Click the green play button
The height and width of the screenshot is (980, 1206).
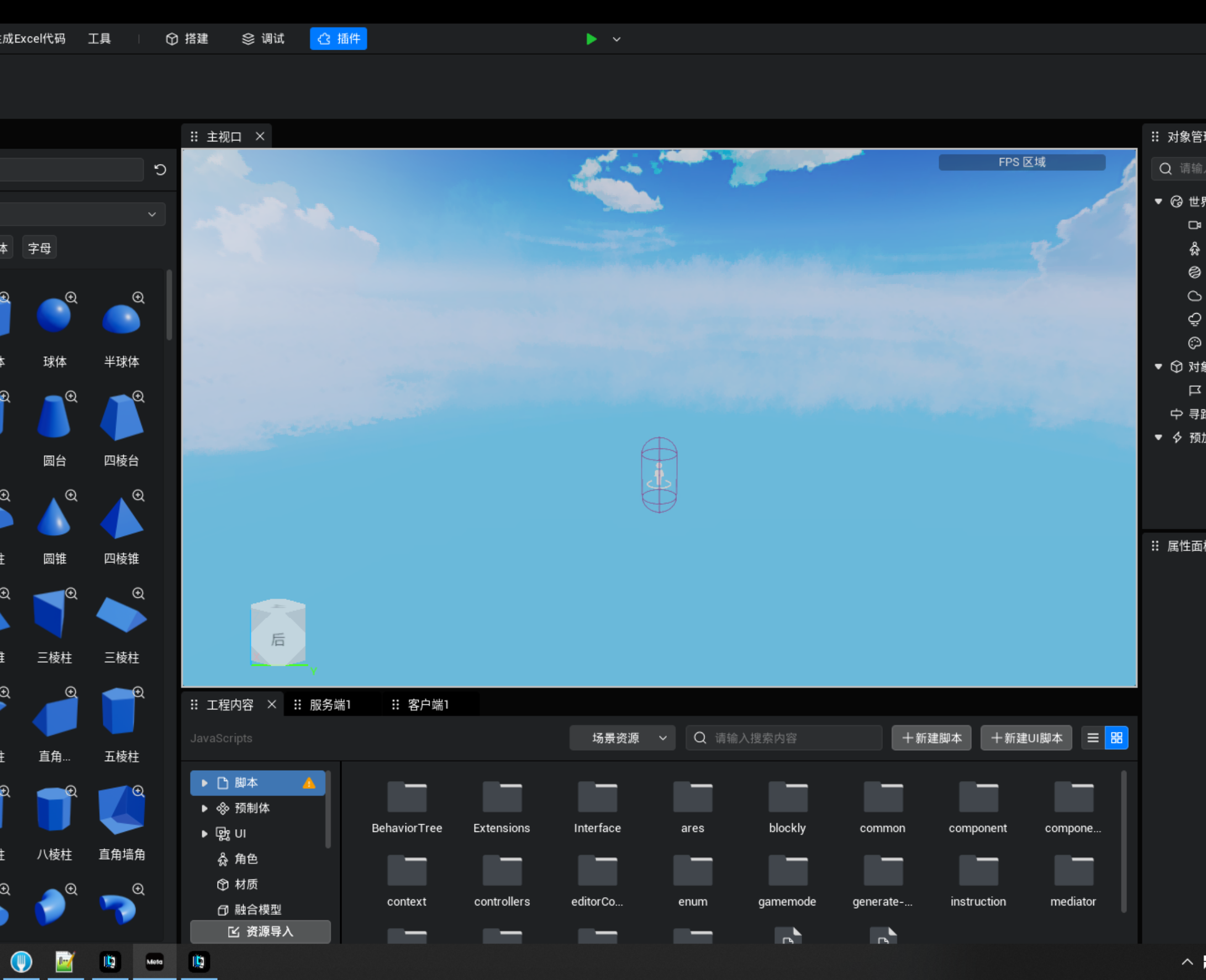click(591, 39)
